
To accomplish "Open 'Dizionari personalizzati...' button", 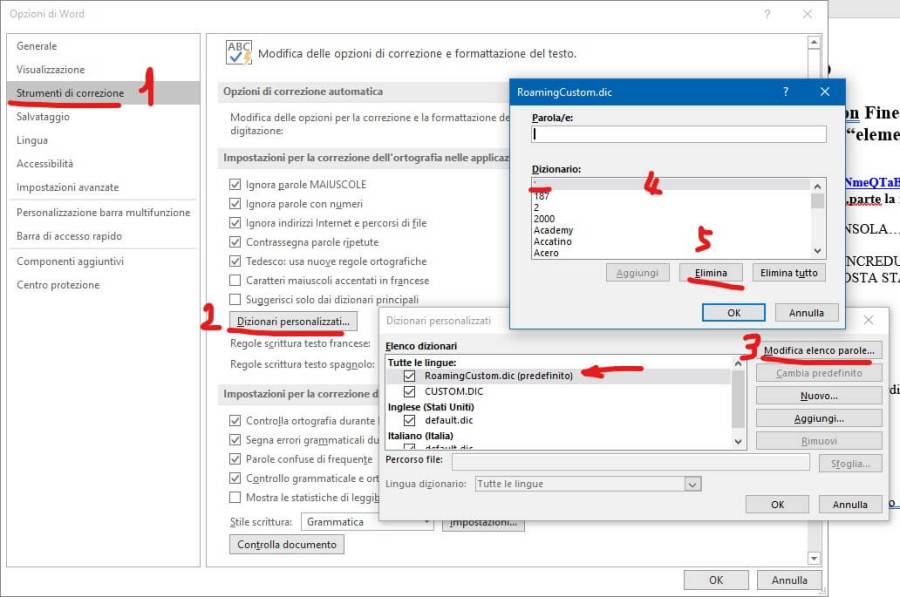I will pos(292,322).
